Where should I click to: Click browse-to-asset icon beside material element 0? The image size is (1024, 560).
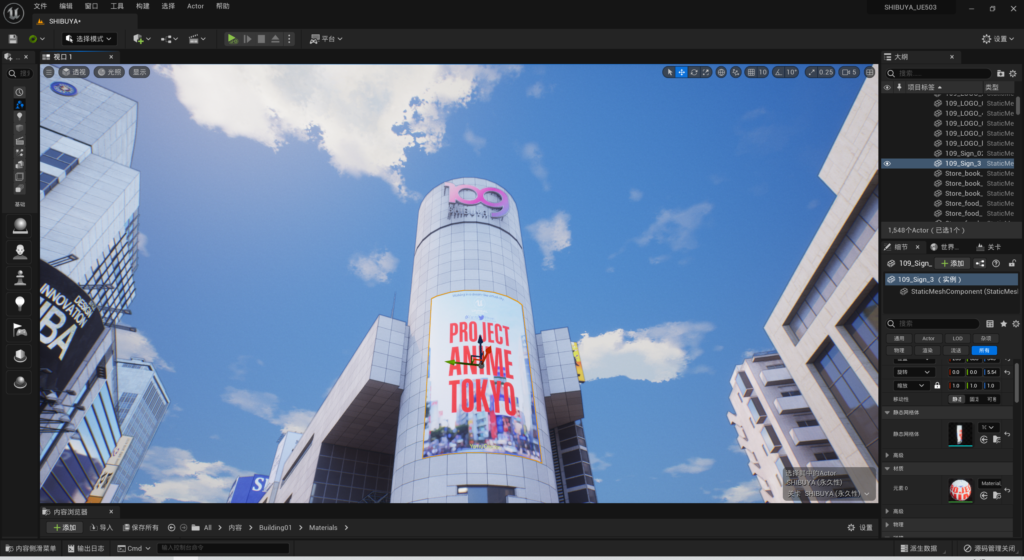[997, 495]
